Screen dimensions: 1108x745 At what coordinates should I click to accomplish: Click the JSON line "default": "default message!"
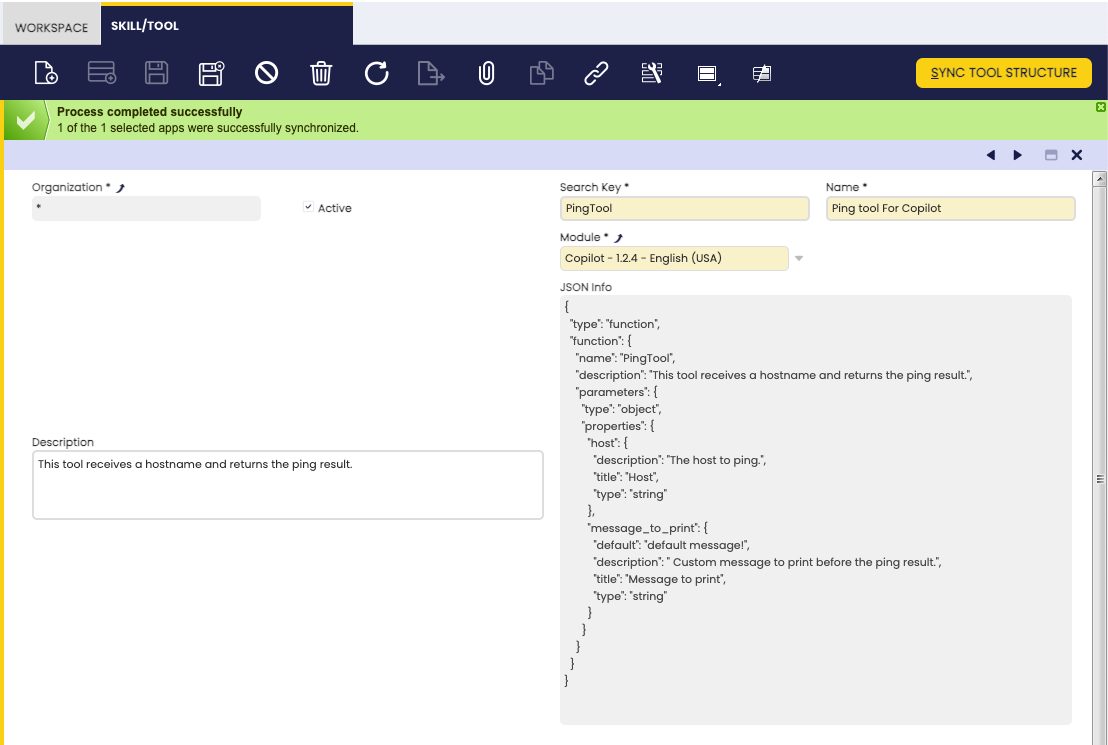pyautogui.click(x=671, y=545)
